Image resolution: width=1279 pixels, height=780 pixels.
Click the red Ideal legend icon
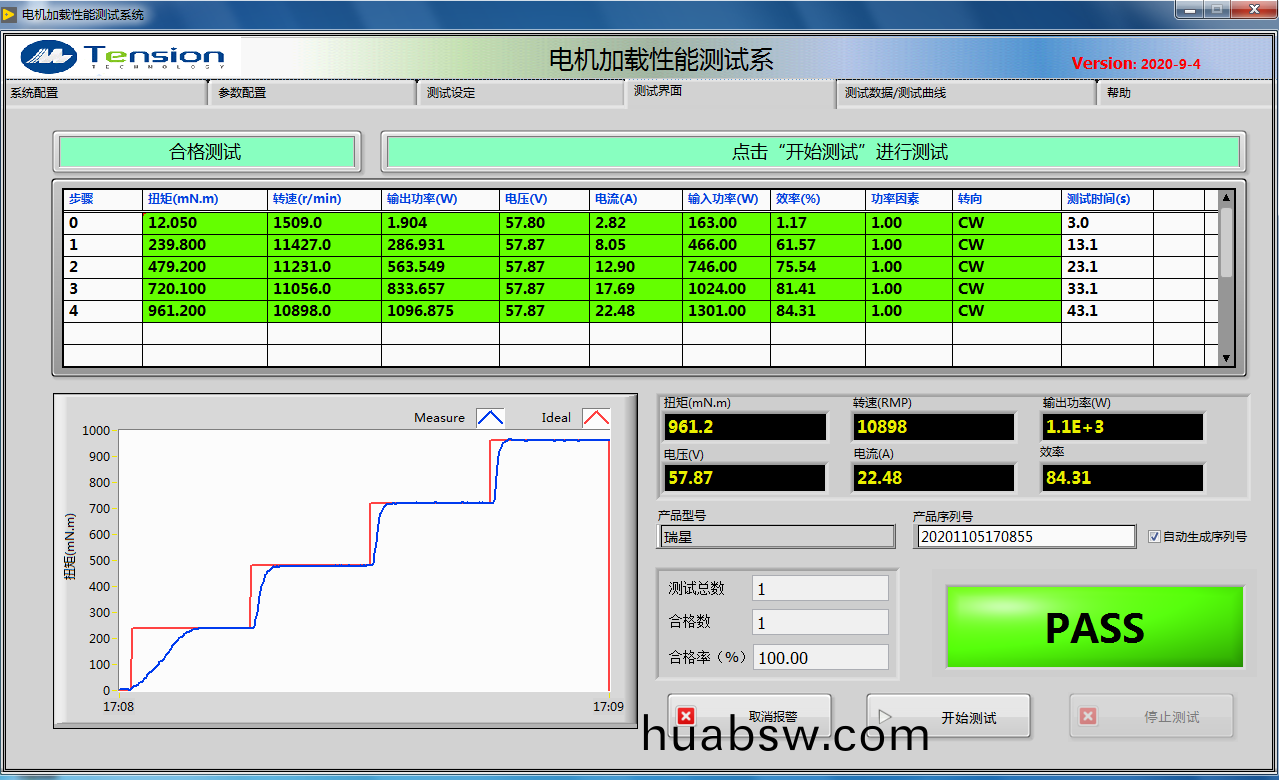596,418
